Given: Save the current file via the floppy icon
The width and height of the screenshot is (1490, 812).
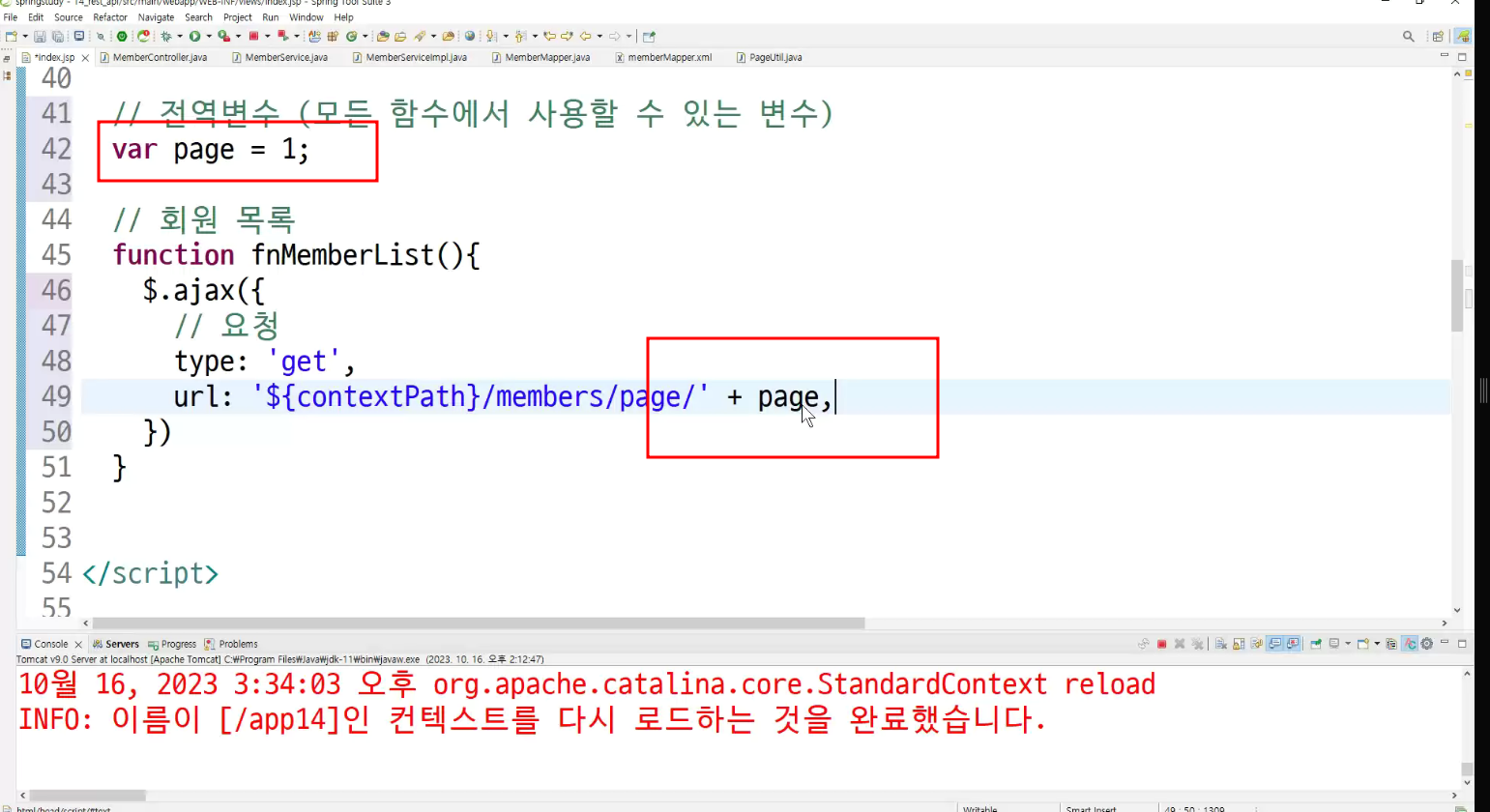Looking at the screenshot, I should [x=40, y=37].
